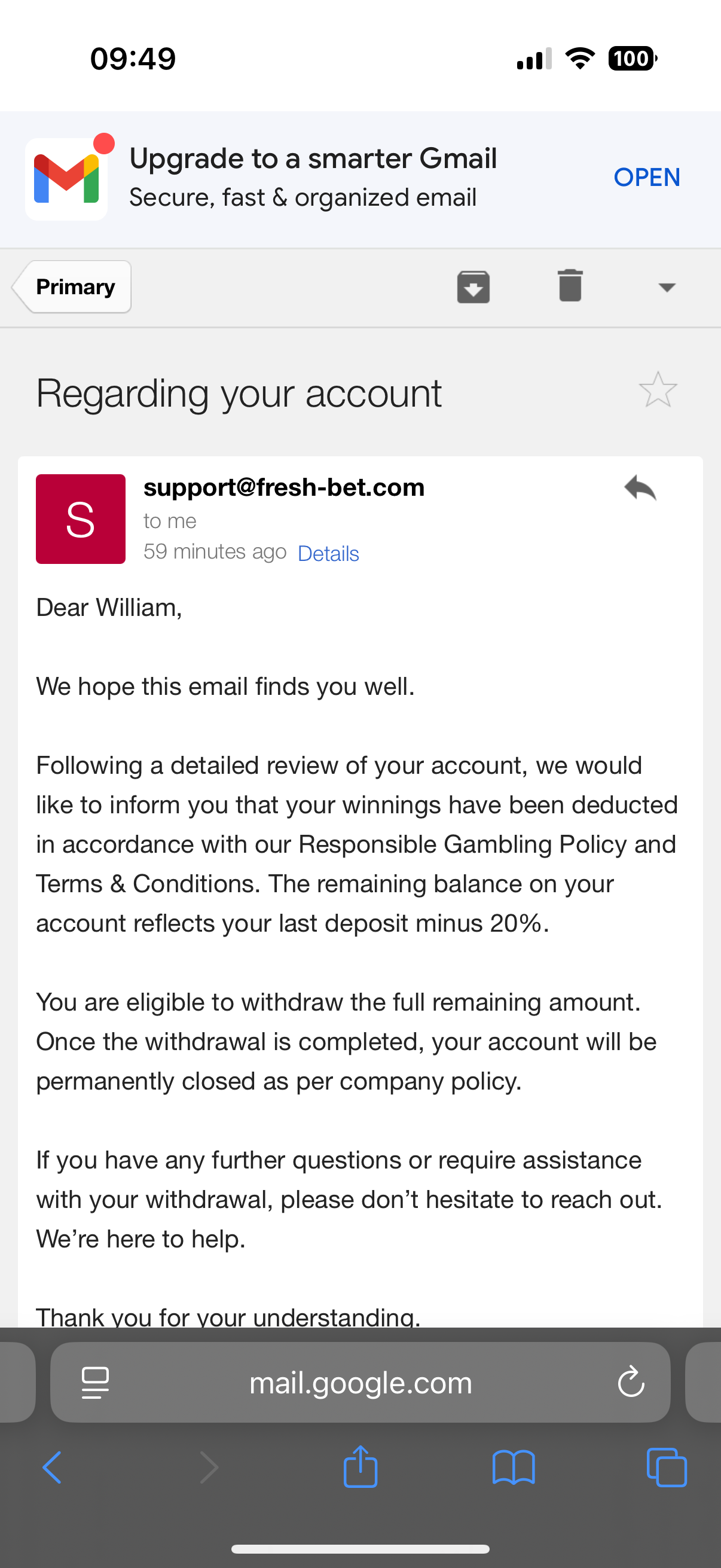Open the more actions dropdown arrow
This screenshot has height=1568, width=721.
tap(667, 287)
